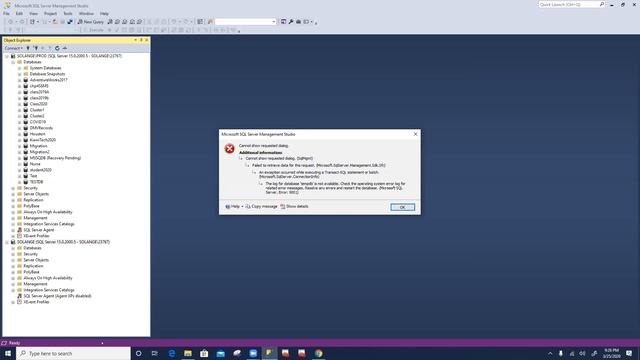Select the Migration2 database
The image size is (640, 360).
coord(39,152)
